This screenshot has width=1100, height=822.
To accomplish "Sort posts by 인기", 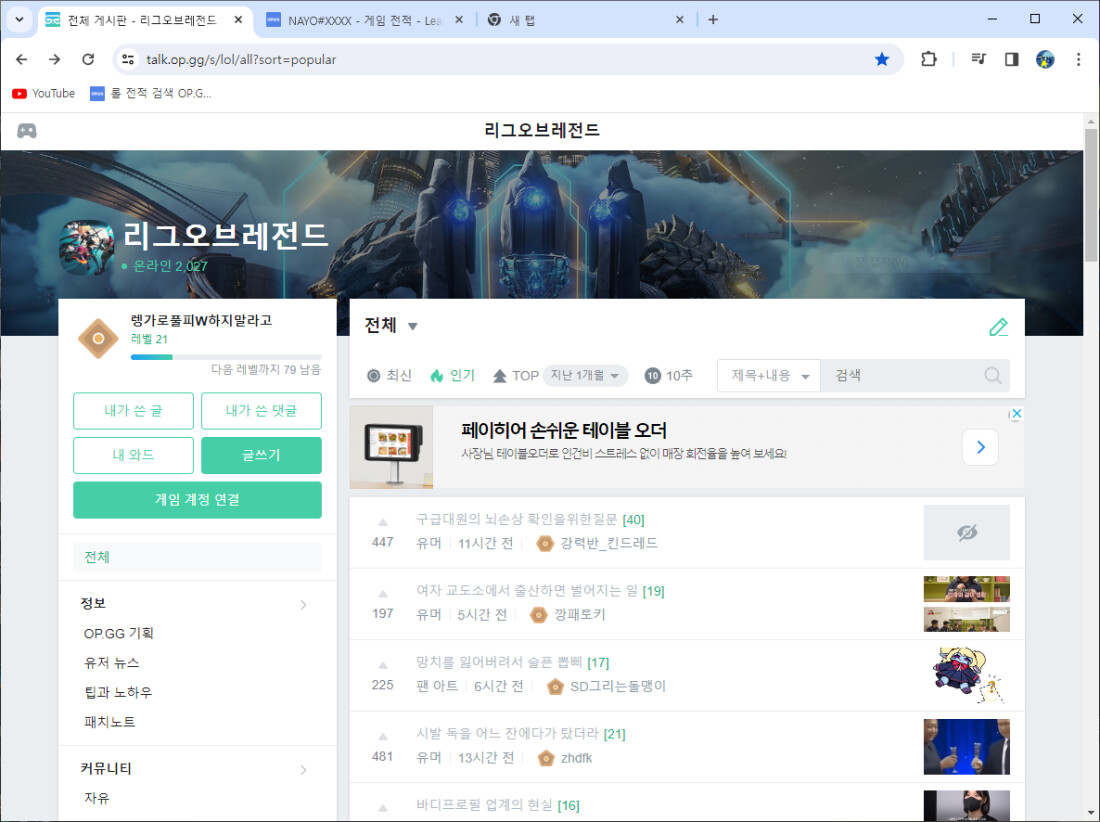I will click(x=452, y=376).
